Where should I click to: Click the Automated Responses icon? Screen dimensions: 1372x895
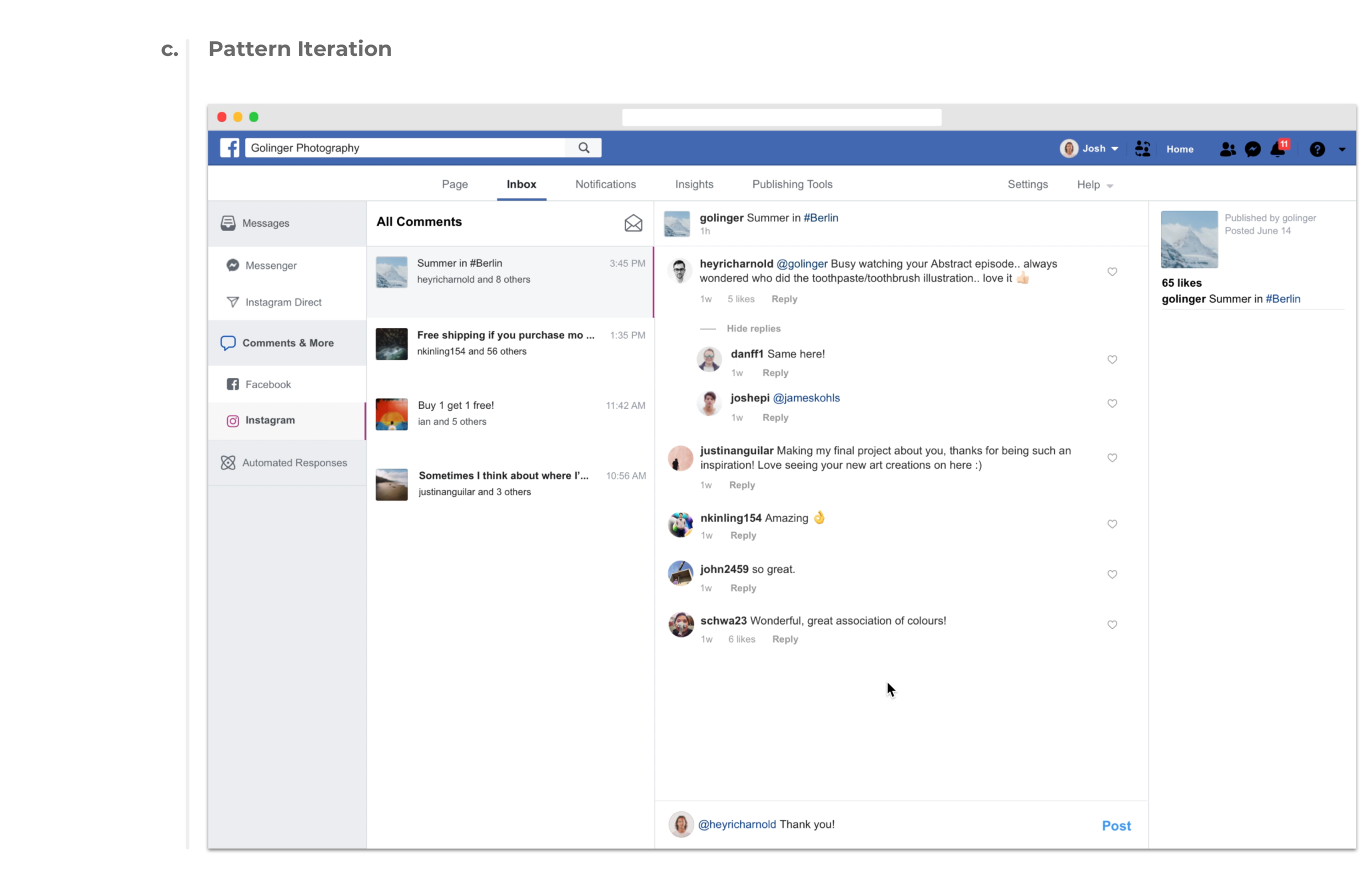coord(228,463)
